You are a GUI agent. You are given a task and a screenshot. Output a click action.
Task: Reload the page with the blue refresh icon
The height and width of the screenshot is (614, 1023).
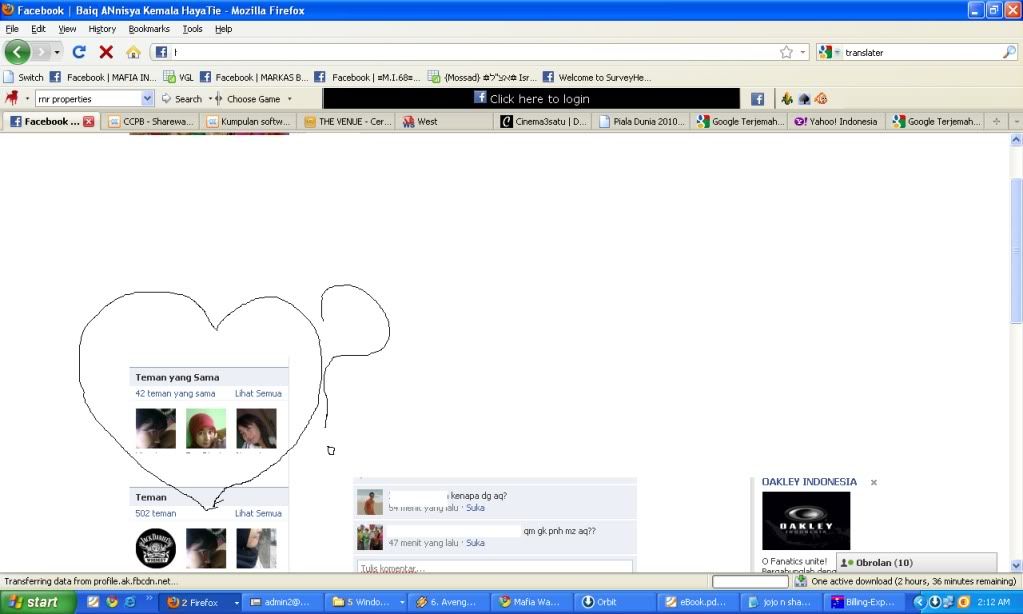coord(79,52)
